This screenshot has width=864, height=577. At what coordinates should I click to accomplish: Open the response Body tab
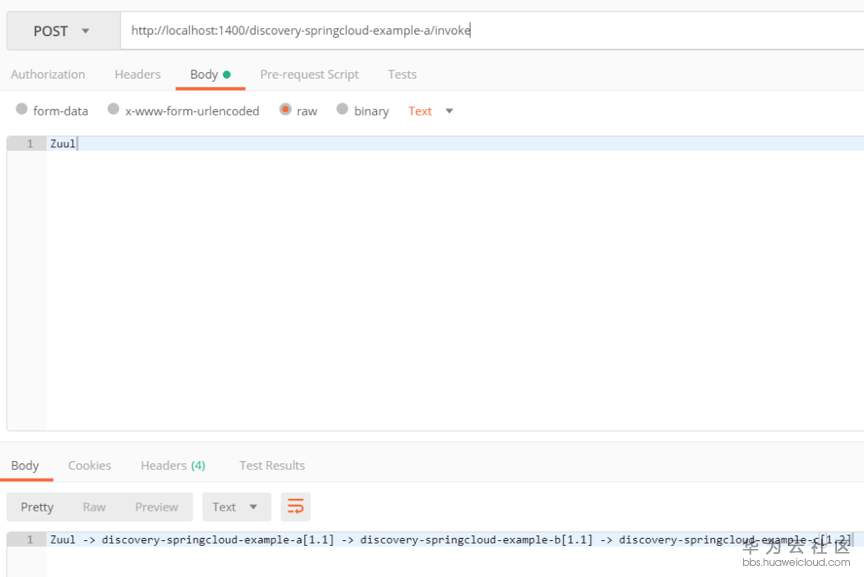click(x=24, y=465)
